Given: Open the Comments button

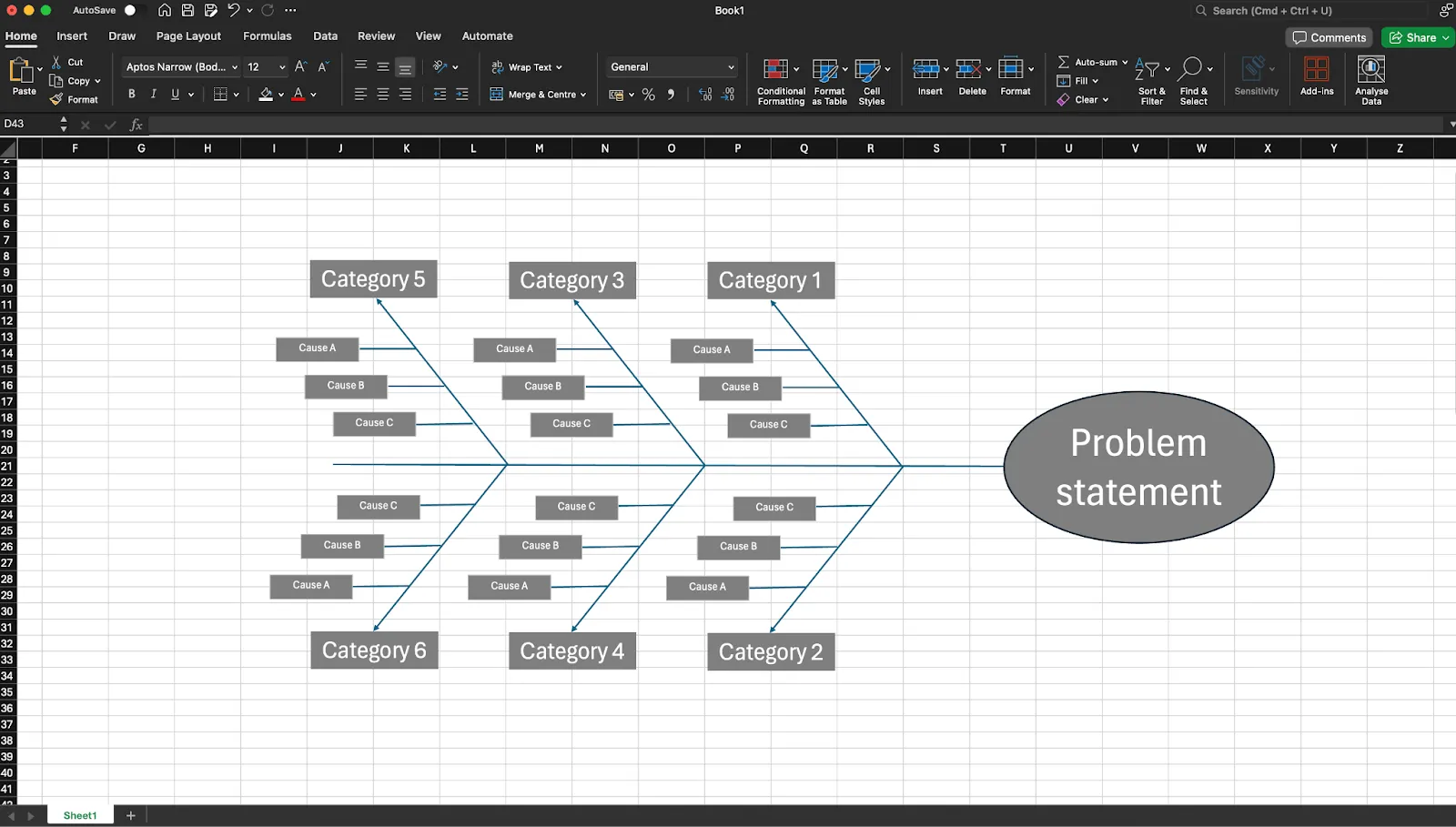Looking at the screenshot, I should 1330,37.
